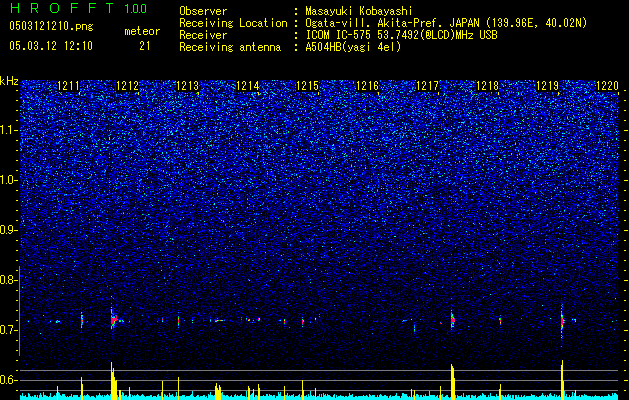Click the ICOM IC-575 receiver text
Screen dimensions: 629x400
pos(401,35)
